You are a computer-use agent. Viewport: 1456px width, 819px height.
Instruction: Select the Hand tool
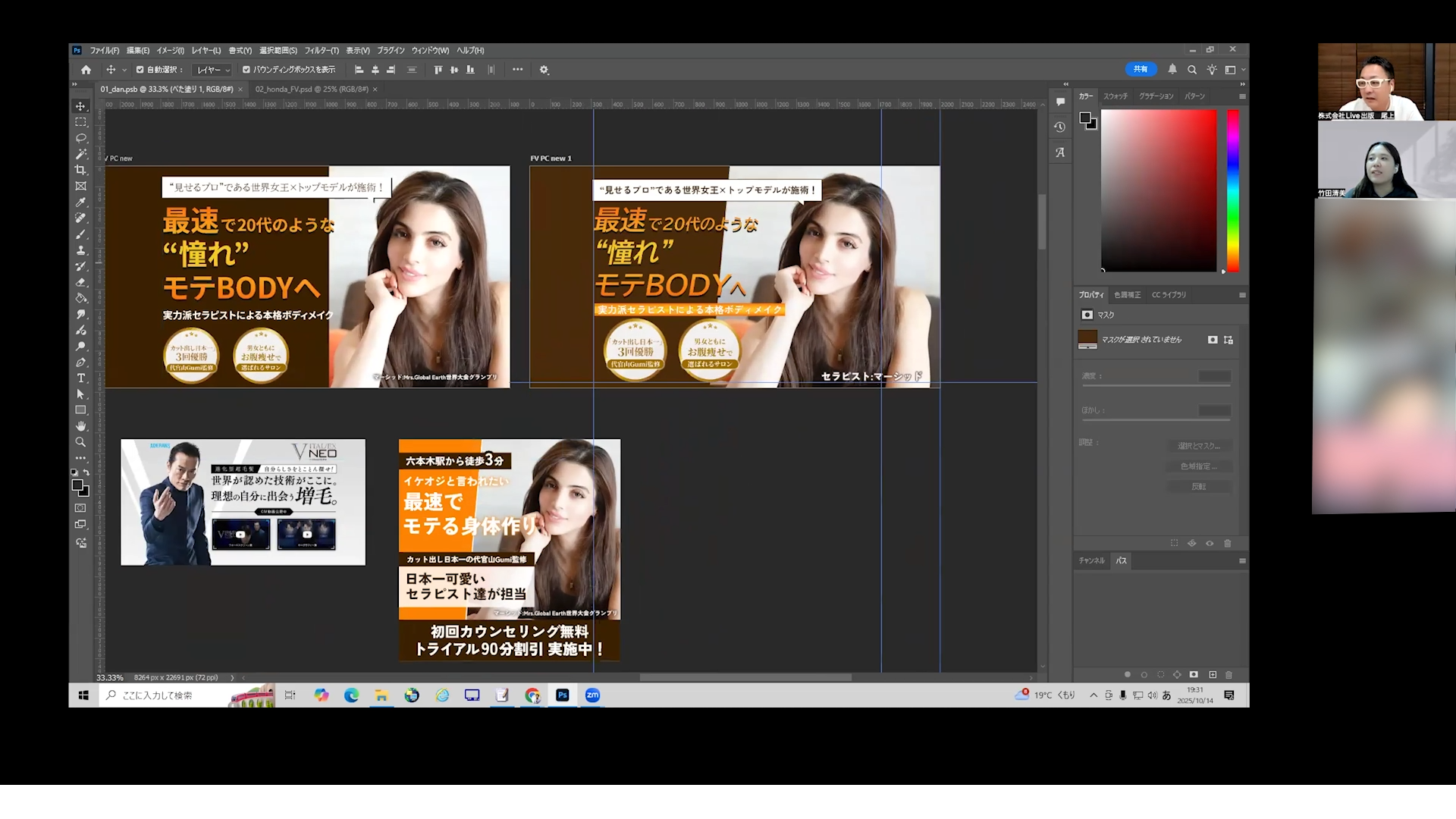tap(80, 426)
